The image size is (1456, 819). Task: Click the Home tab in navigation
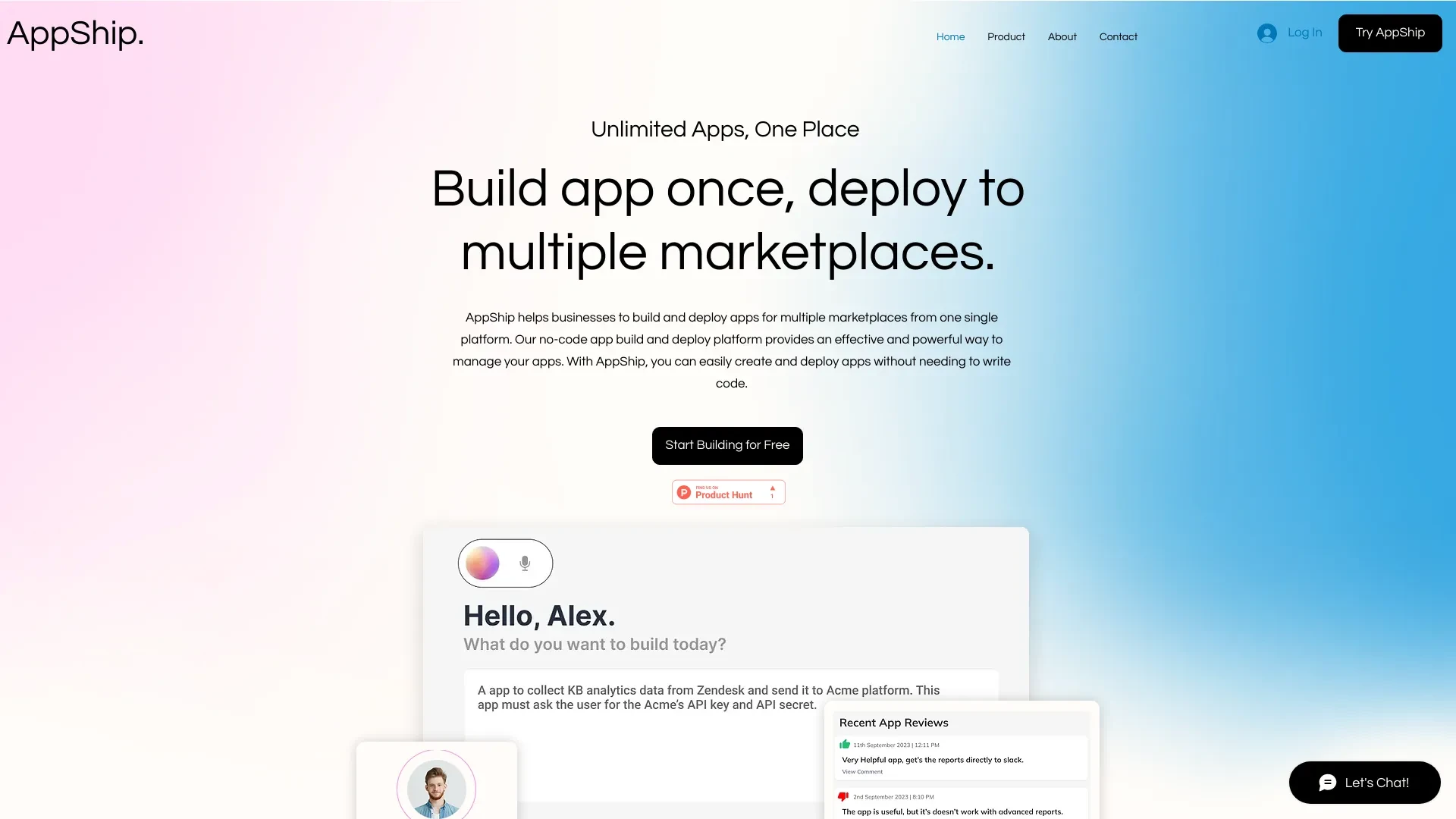950,36
